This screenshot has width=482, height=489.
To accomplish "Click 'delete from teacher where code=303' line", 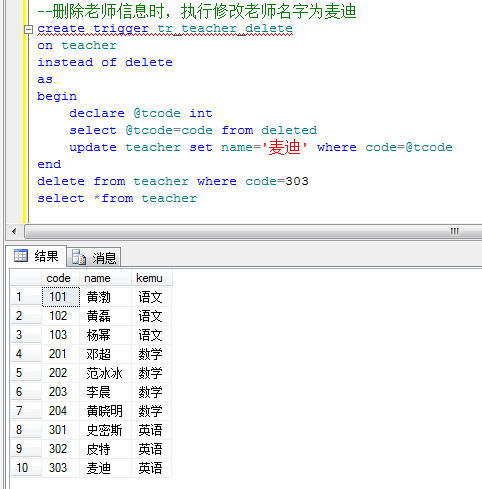I will [x=173, y=181].
